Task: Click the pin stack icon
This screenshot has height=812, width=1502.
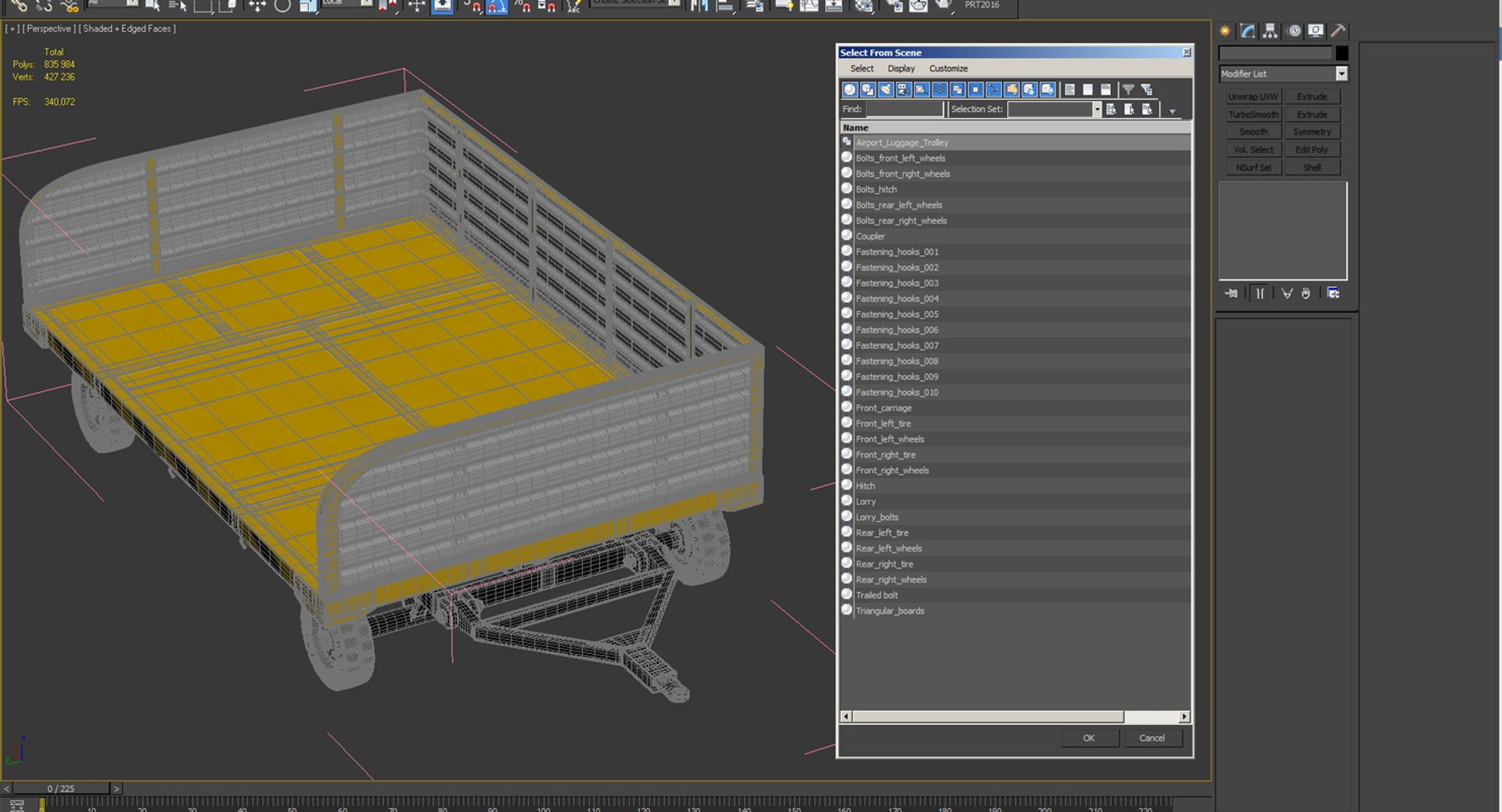Action: click(x=1231, y=293)
